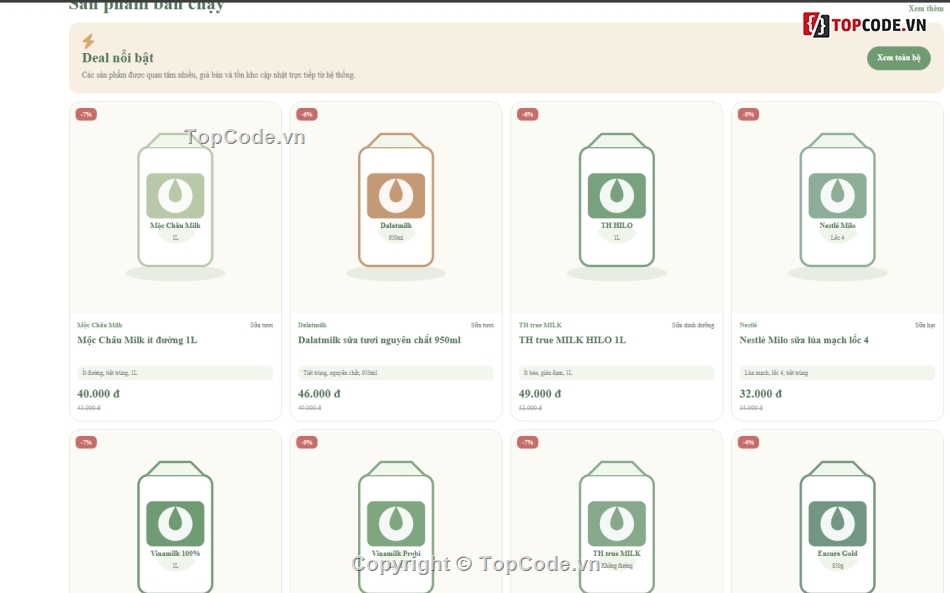Click the 'Nestlé' brand label
Viewport: 950px width, 593px height.
point(748,325)
